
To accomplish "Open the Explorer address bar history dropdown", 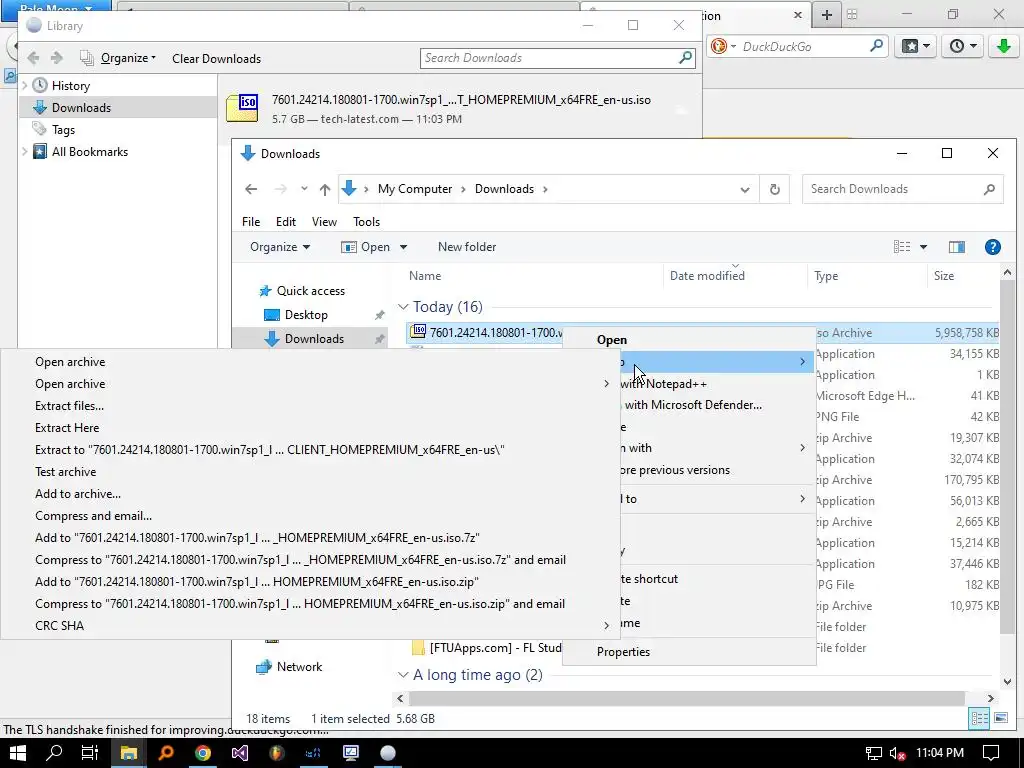I will (744, 189).
